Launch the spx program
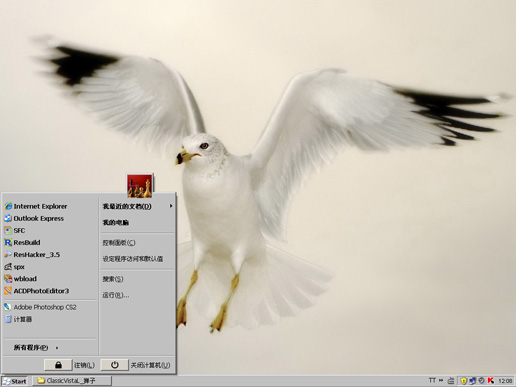 (x=49, y=267)
